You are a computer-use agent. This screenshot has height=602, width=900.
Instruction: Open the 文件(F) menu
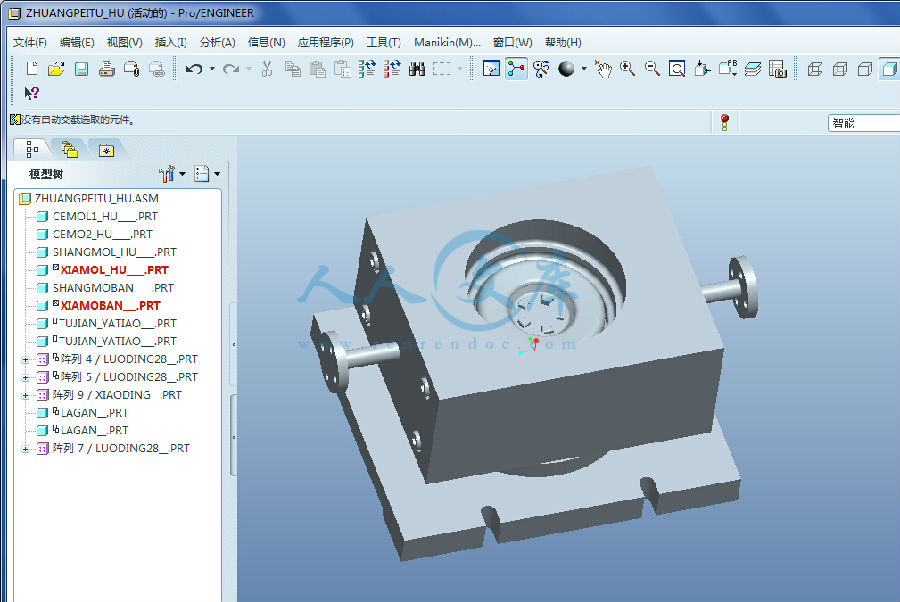click(x=29, y=42)
